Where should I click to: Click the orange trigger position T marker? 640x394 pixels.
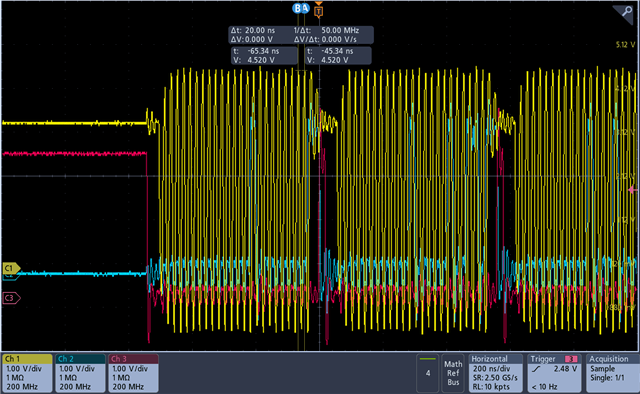point(319,11)
